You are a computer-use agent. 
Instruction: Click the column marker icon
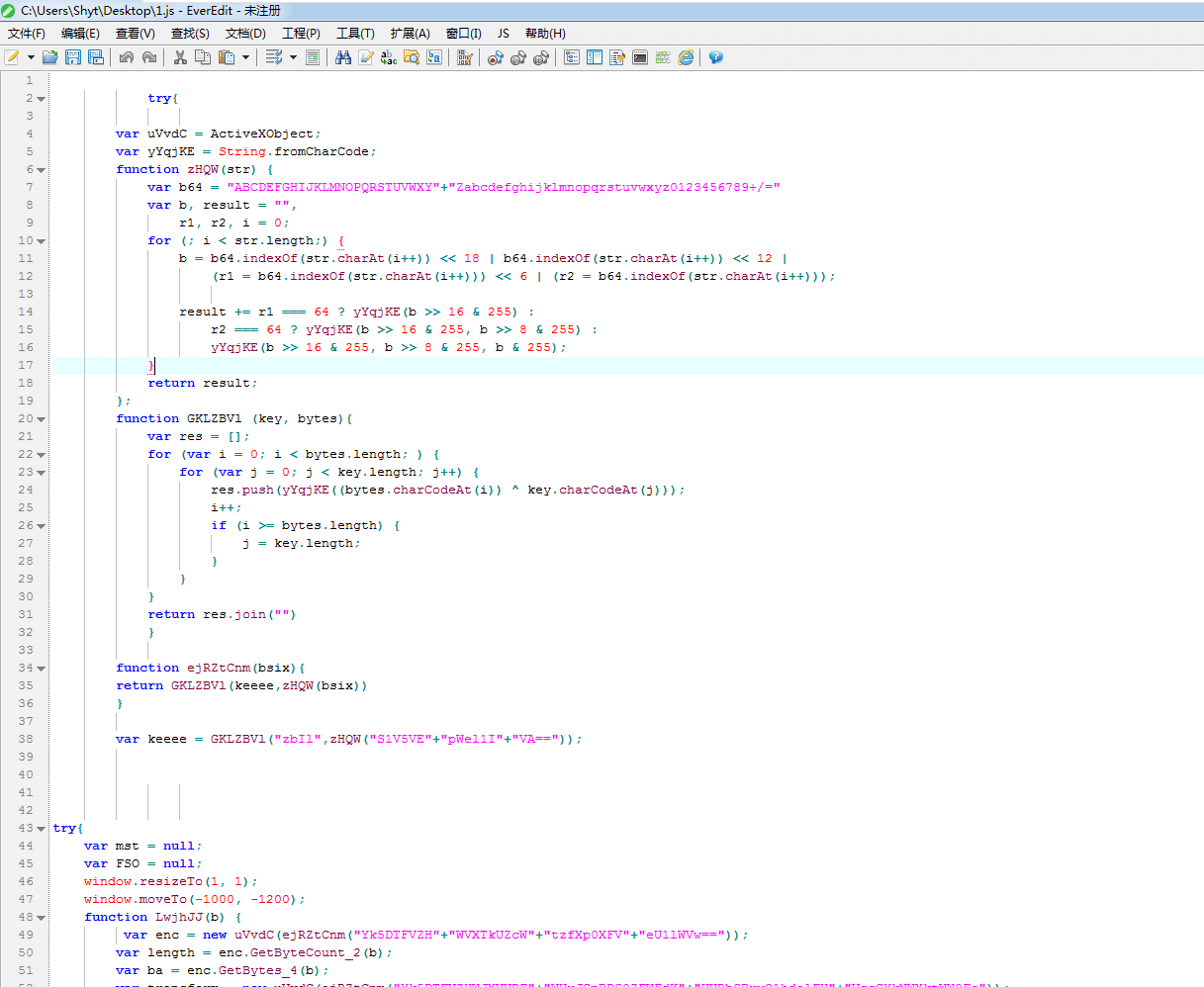pyautogui.click(x=465, y=57)
